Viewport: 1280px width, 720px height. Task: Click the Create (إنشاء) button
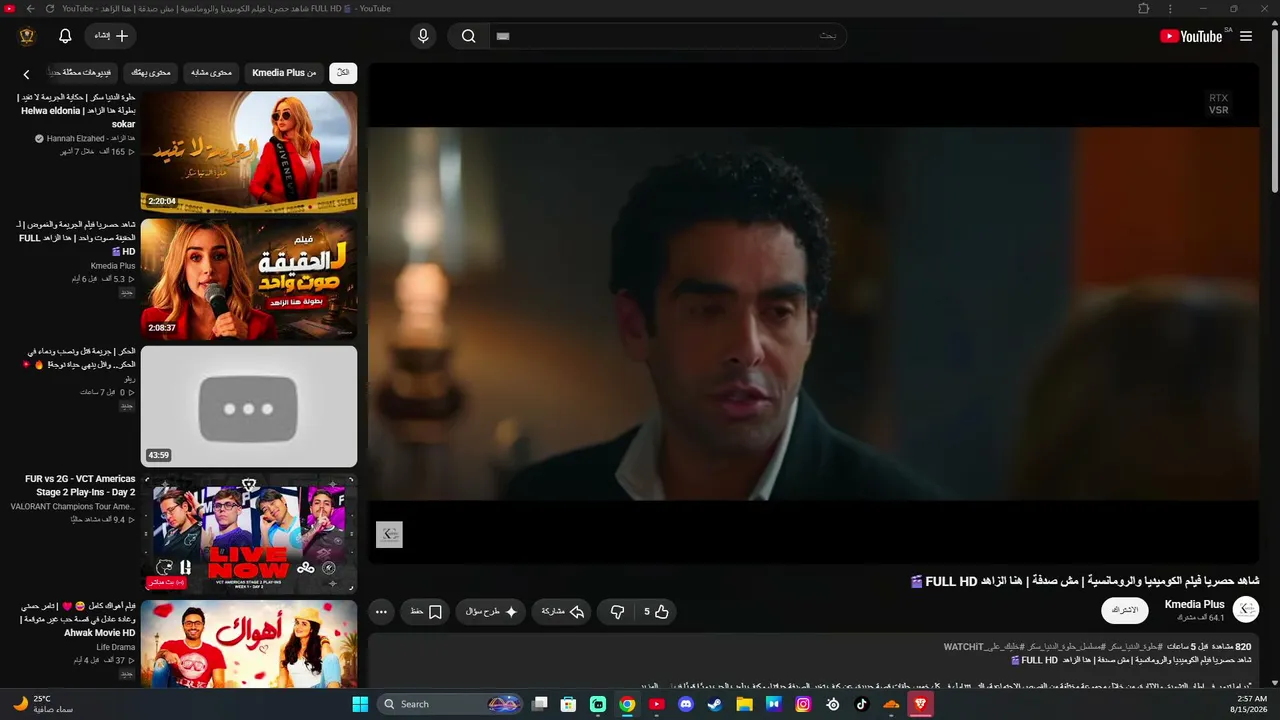coord(111,36)
